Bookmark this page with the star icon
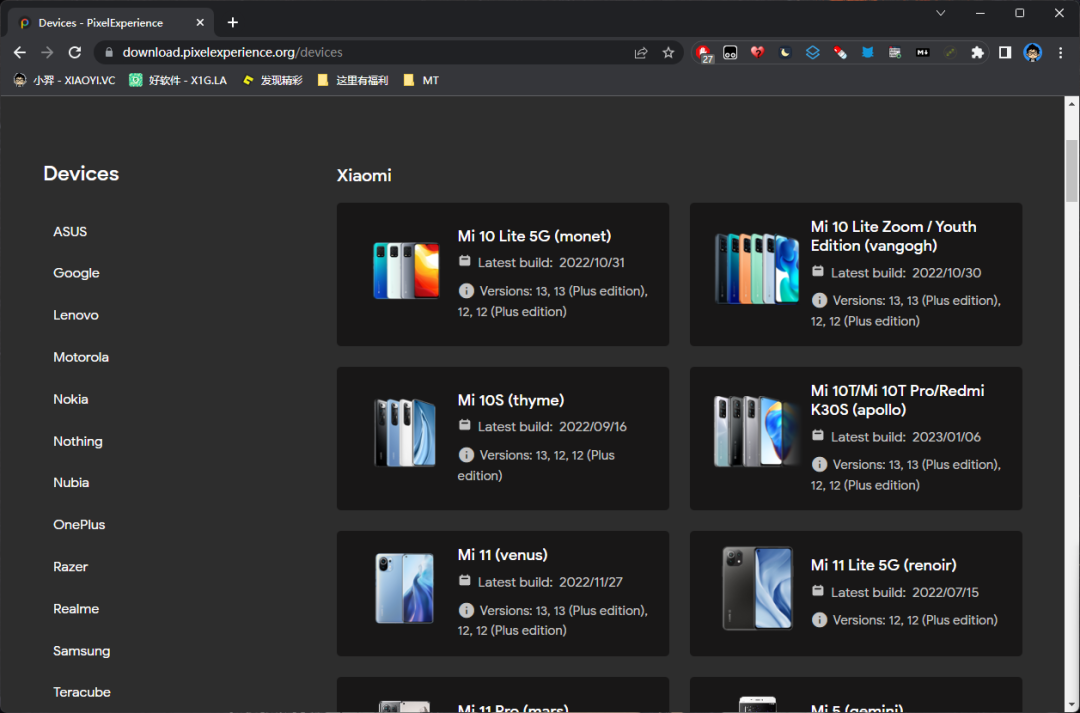The width and height of the screenshot is (1080, 713). coord(668,53)
